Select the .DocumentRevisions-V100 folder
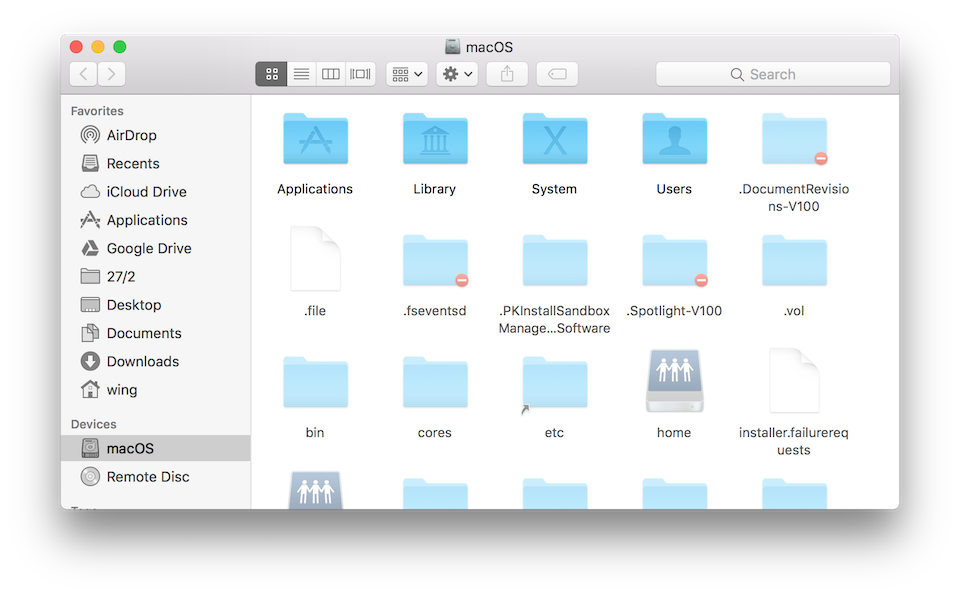 794,139
